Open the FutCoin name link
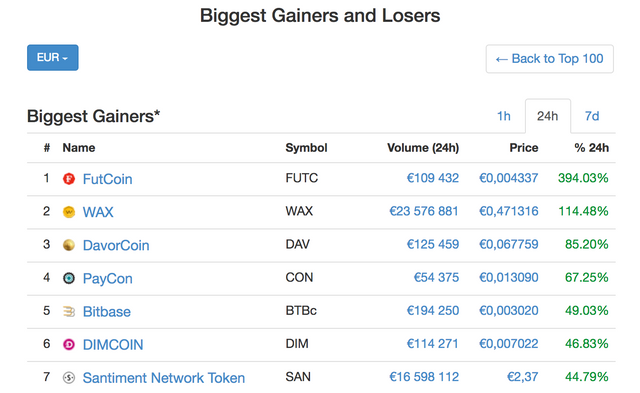This screenshot has height=393, width=640. tap(107, 179)
